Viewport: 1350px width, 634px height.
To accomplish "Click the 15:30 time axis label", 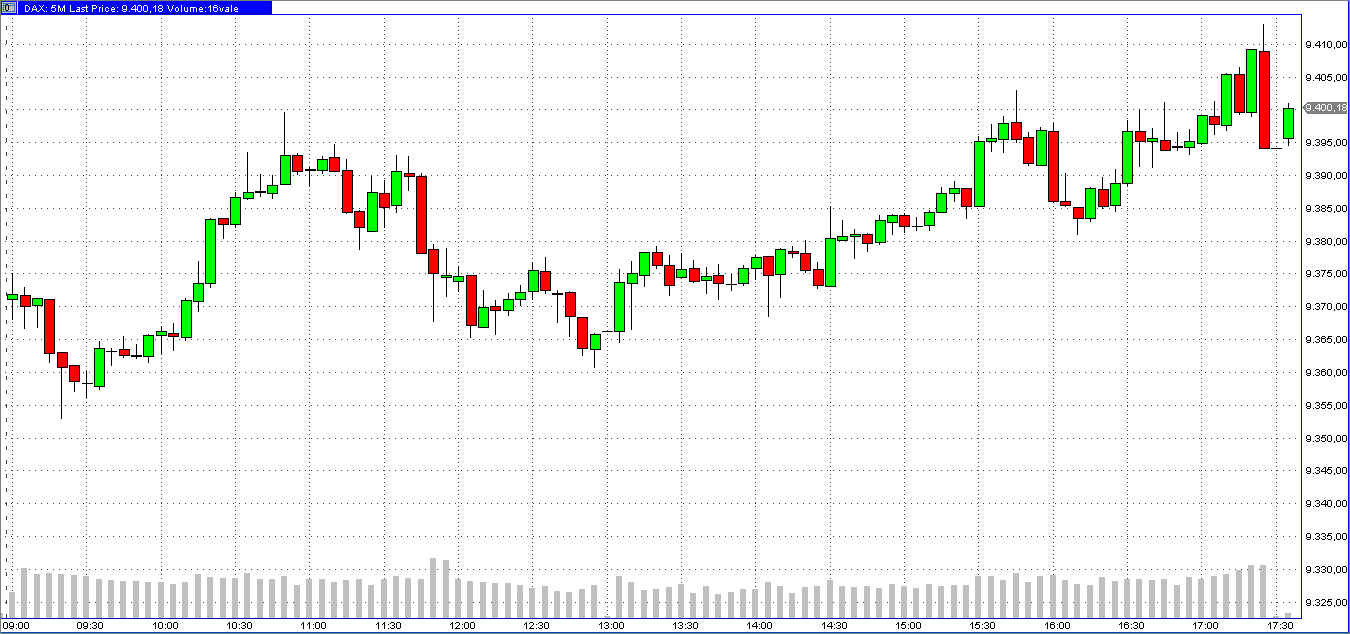I will click(x=983, y=626).
